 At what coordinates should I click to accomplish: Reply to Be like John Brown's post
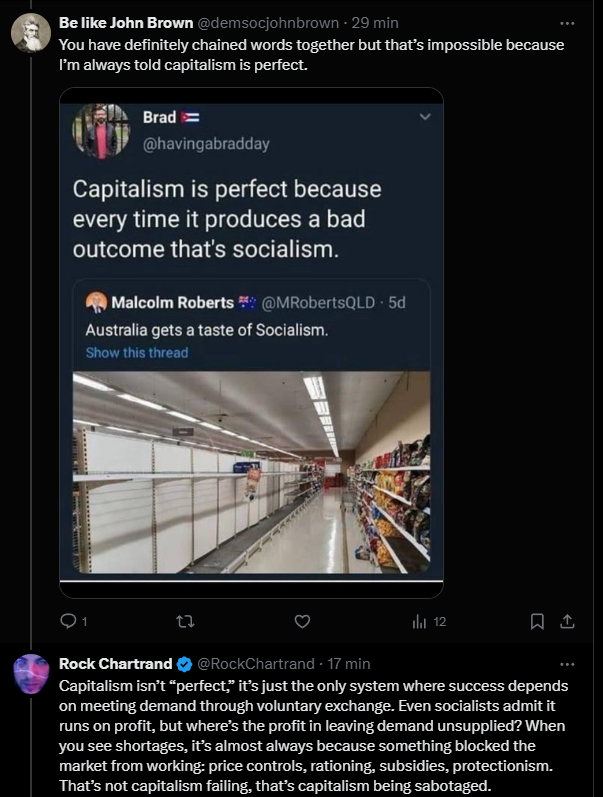click(x=69, y=621)
